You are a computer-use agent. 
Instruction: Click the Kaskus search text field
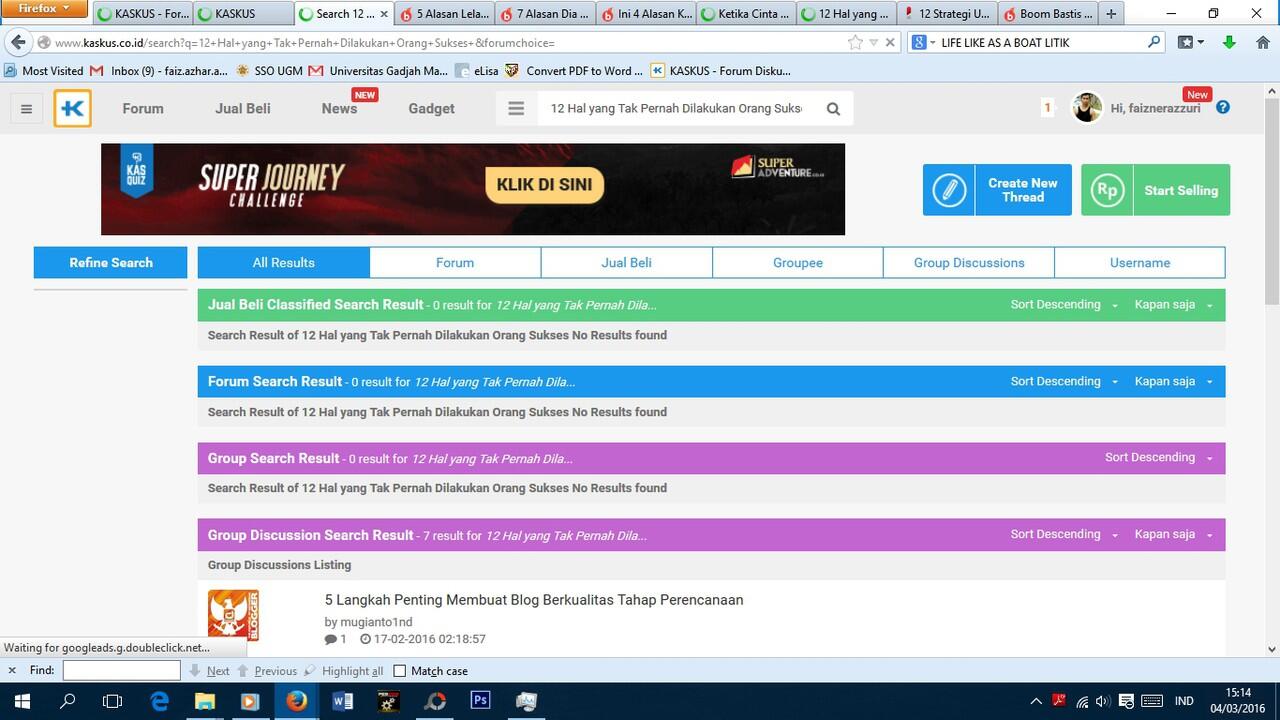(x=677, y=109)
